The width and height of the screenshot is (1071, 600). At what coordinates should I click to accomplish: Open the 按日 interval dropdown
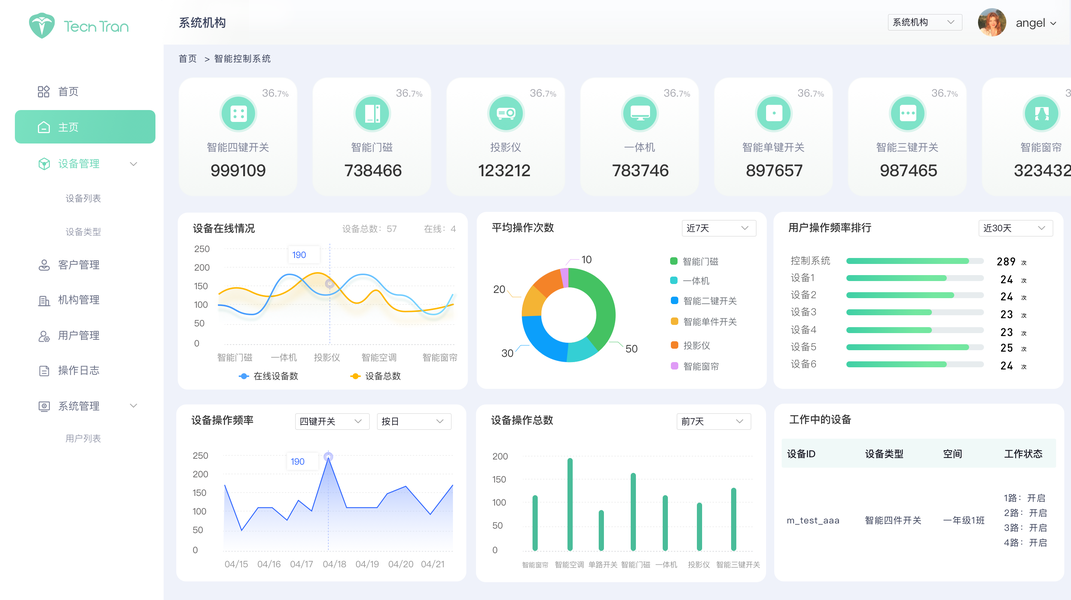[414, 422]
